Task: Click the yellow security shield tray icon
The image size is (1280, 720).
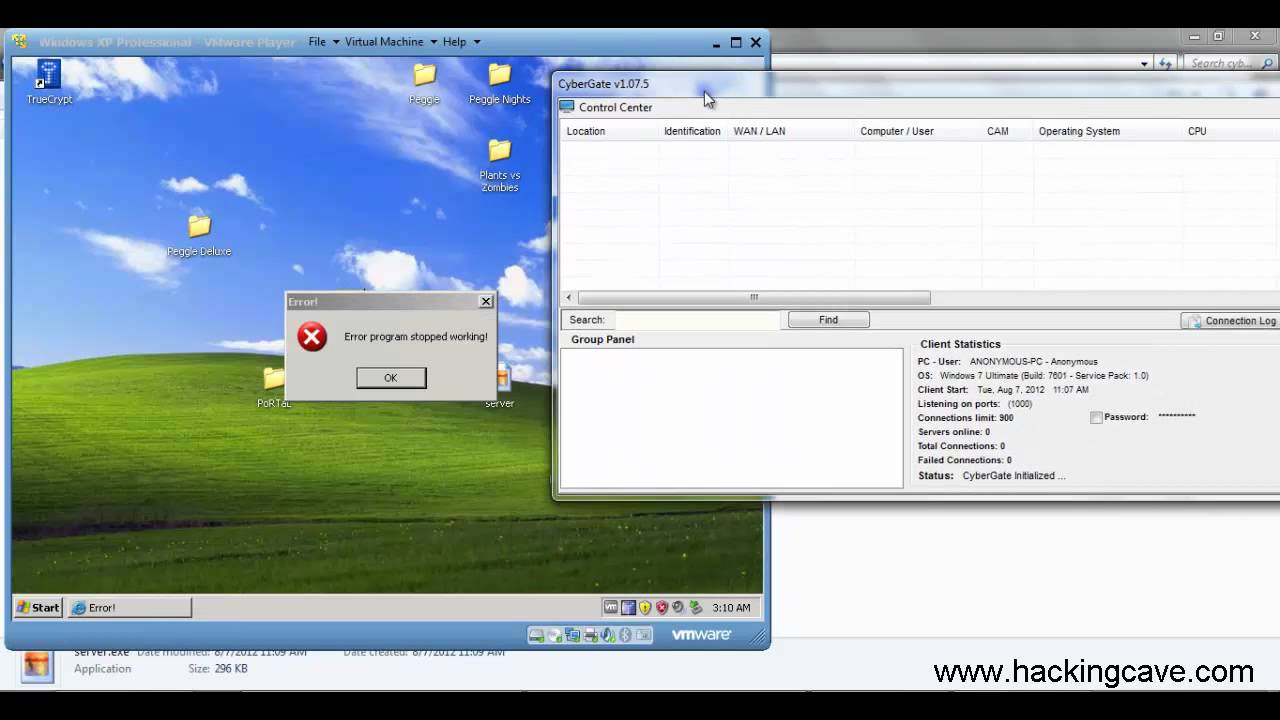Action: point(645,607)
